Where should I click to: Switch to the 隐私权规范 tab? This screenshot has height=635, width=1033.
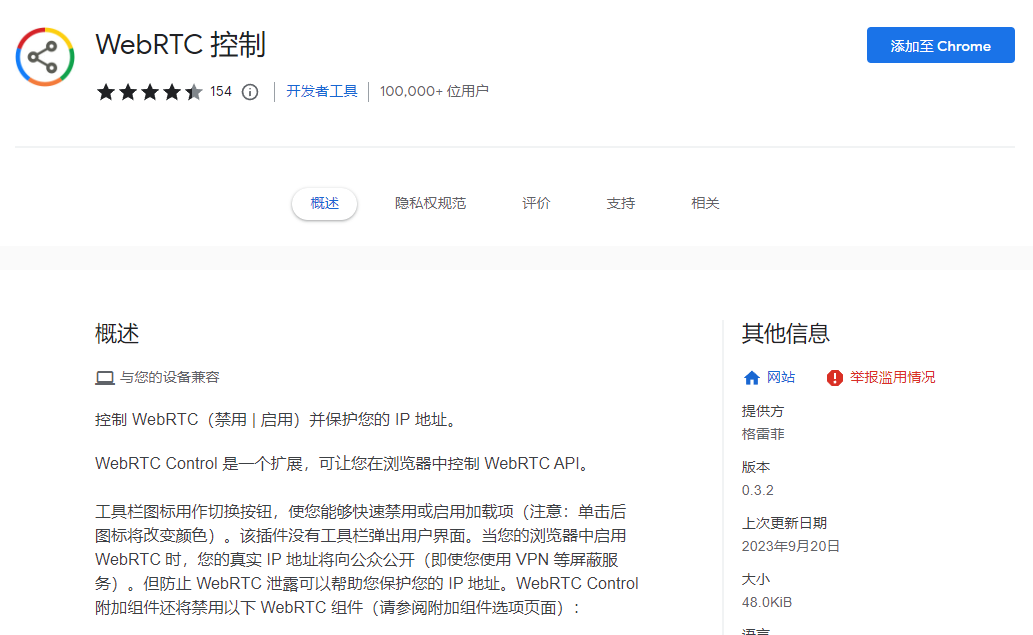coord(430,204)
